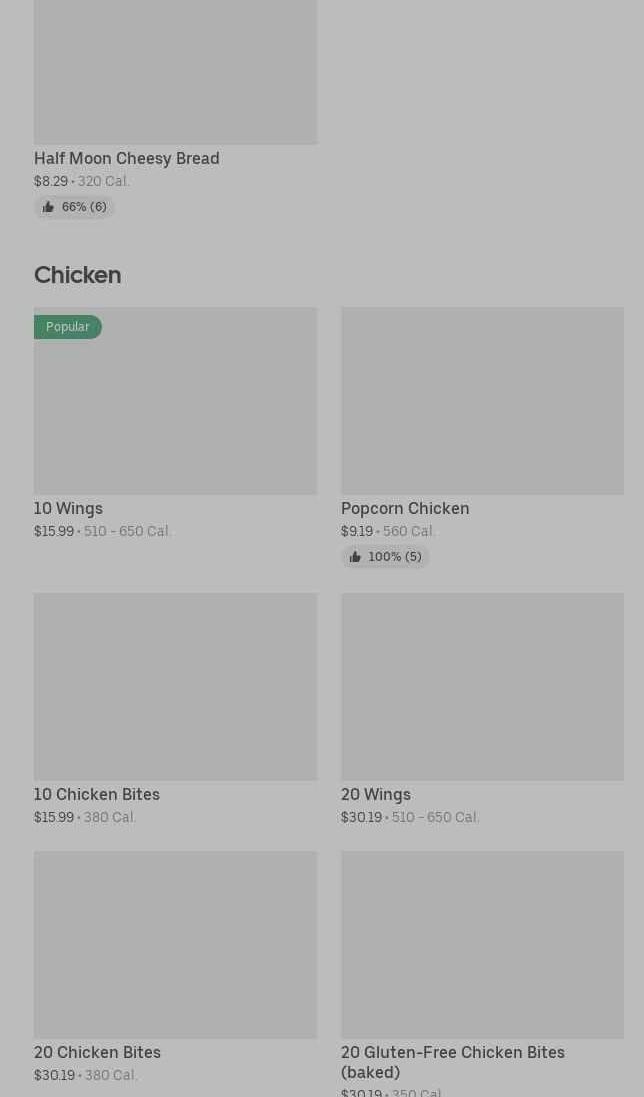Image resolution: width=644 pixels, height=1097 pixels.
Task: Open the 10 Wings item photo
Action: [x=175, y=410]
